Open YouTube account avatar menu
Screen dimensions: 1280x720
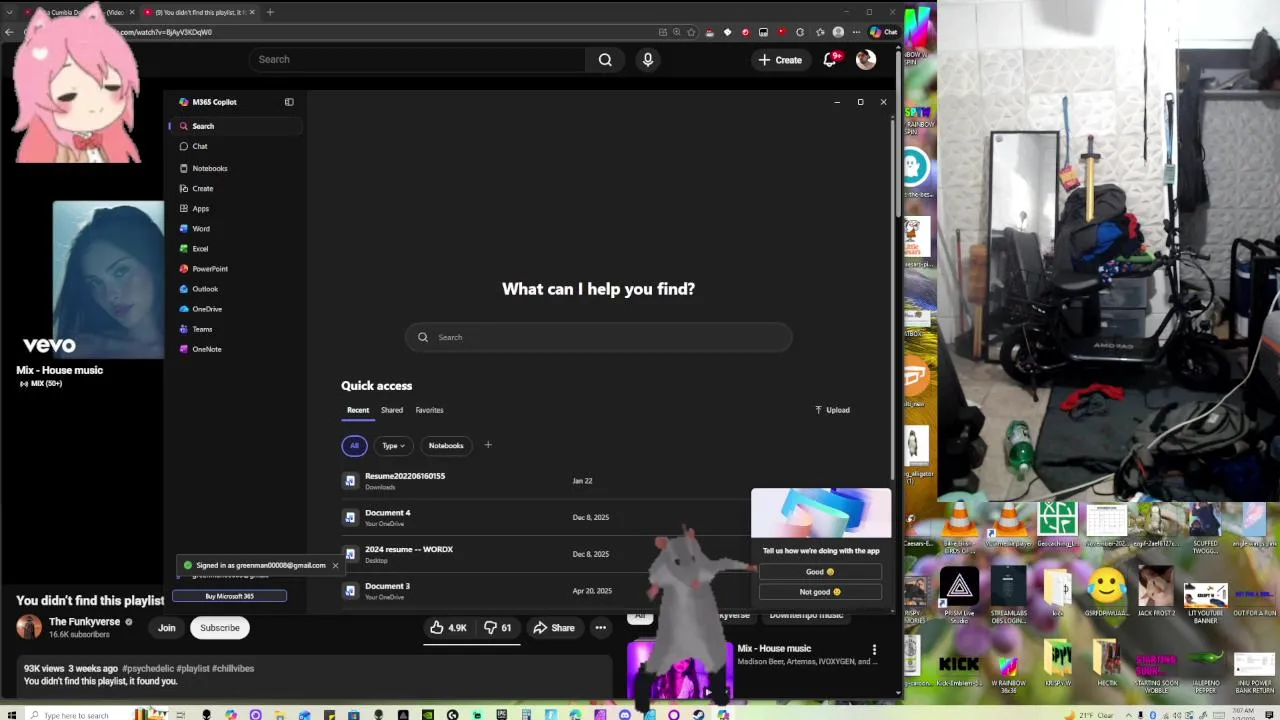pyautogui.click(x=866, y=60)
